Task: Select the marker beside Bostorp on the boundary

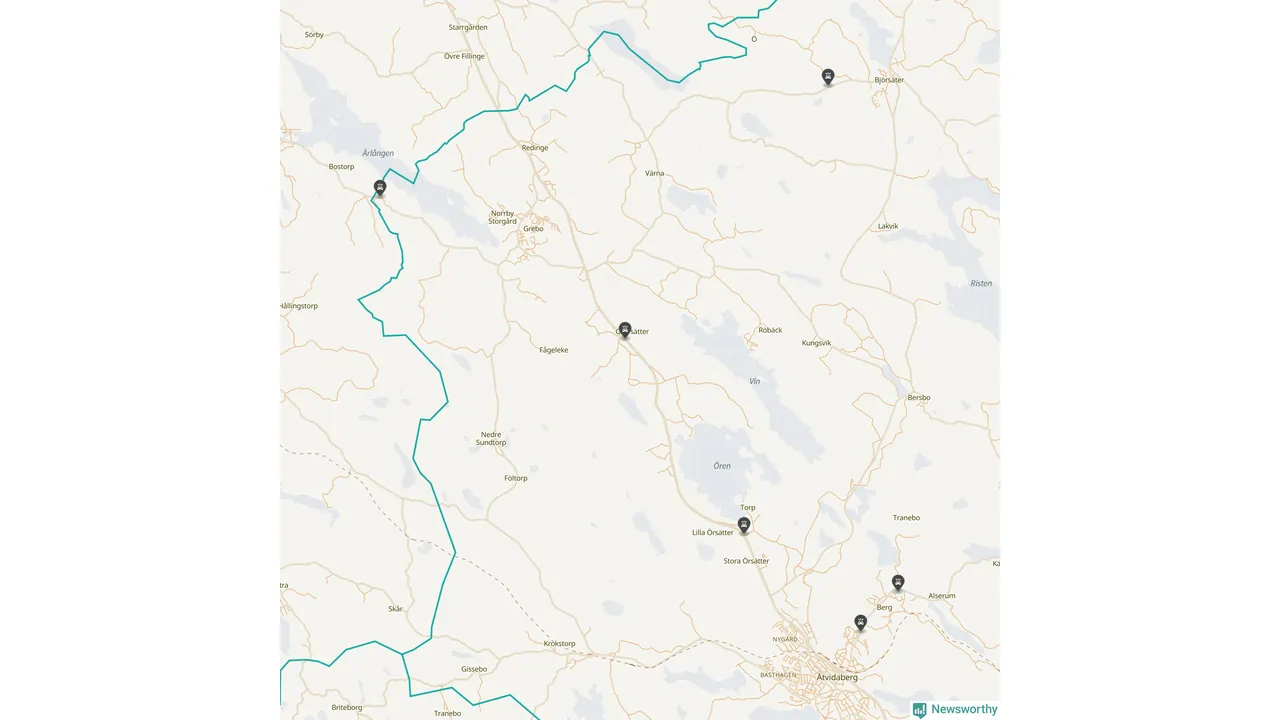Action: (380, 188)
